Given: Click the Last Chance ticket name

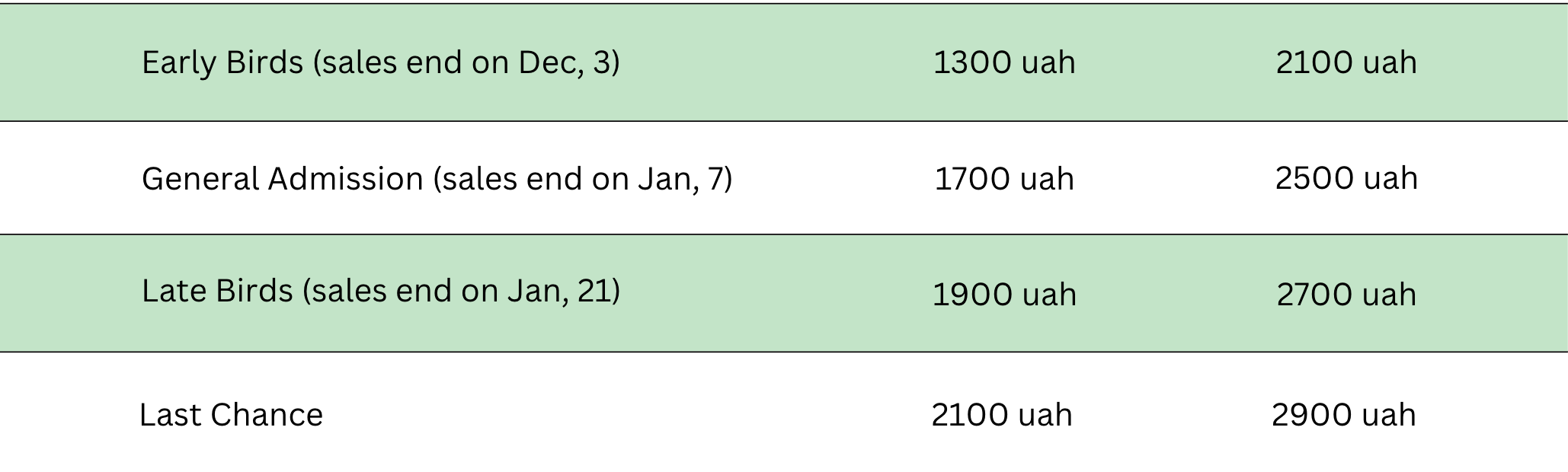Looking at the screenshot, I should pyautogui.click(x=231, y=415).
